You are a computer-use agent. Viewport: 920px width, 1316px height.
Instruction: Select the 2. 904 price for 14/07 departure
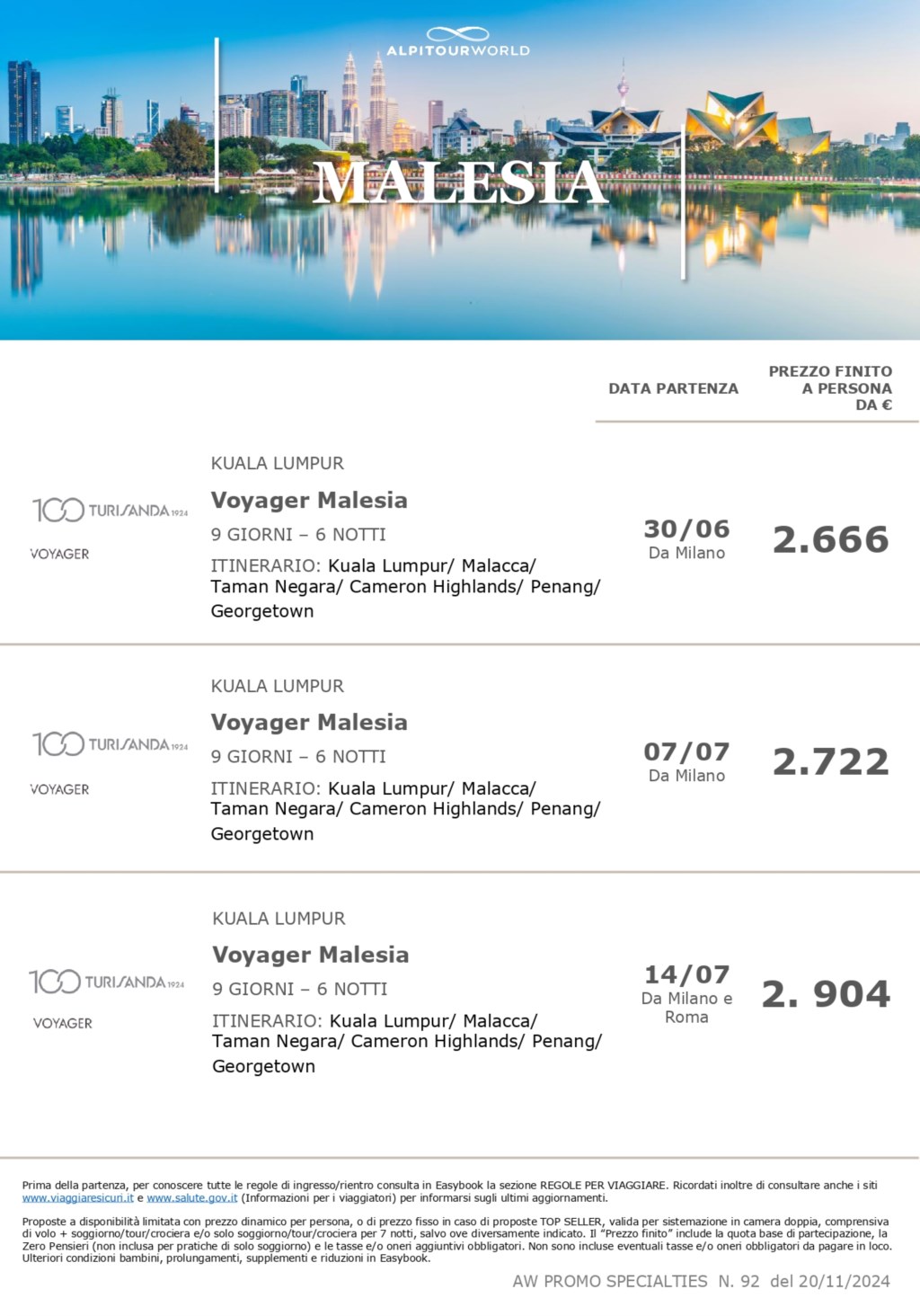827,994
